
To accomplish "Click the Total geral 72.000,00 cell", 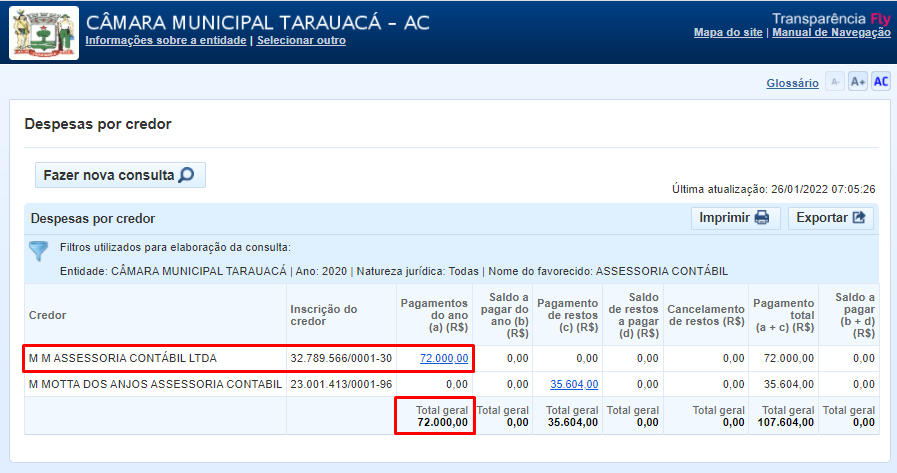I will (x=435, y=416).
